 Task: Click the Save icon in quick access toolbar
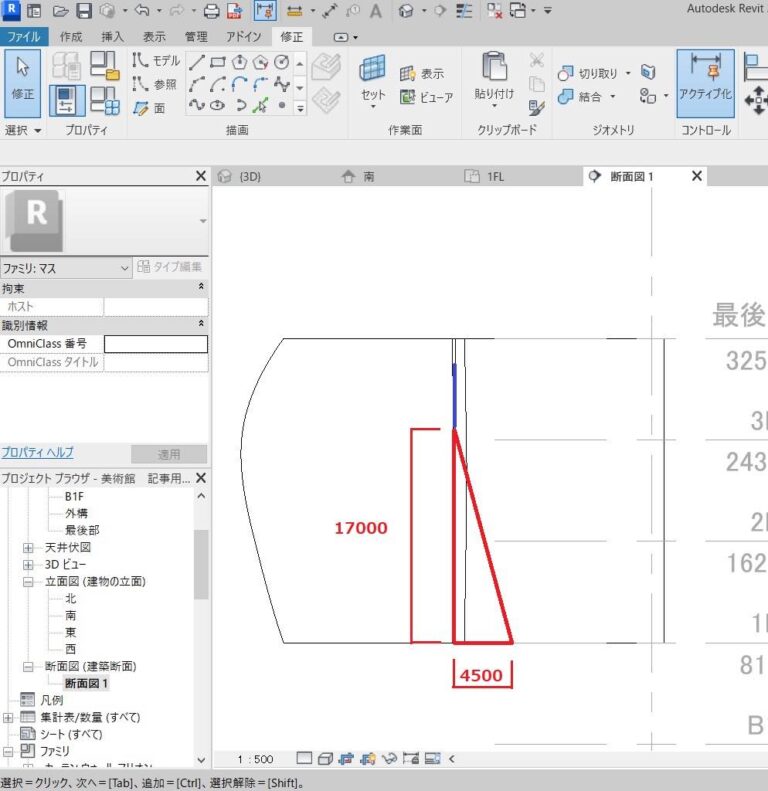click(x=84, y=12)
